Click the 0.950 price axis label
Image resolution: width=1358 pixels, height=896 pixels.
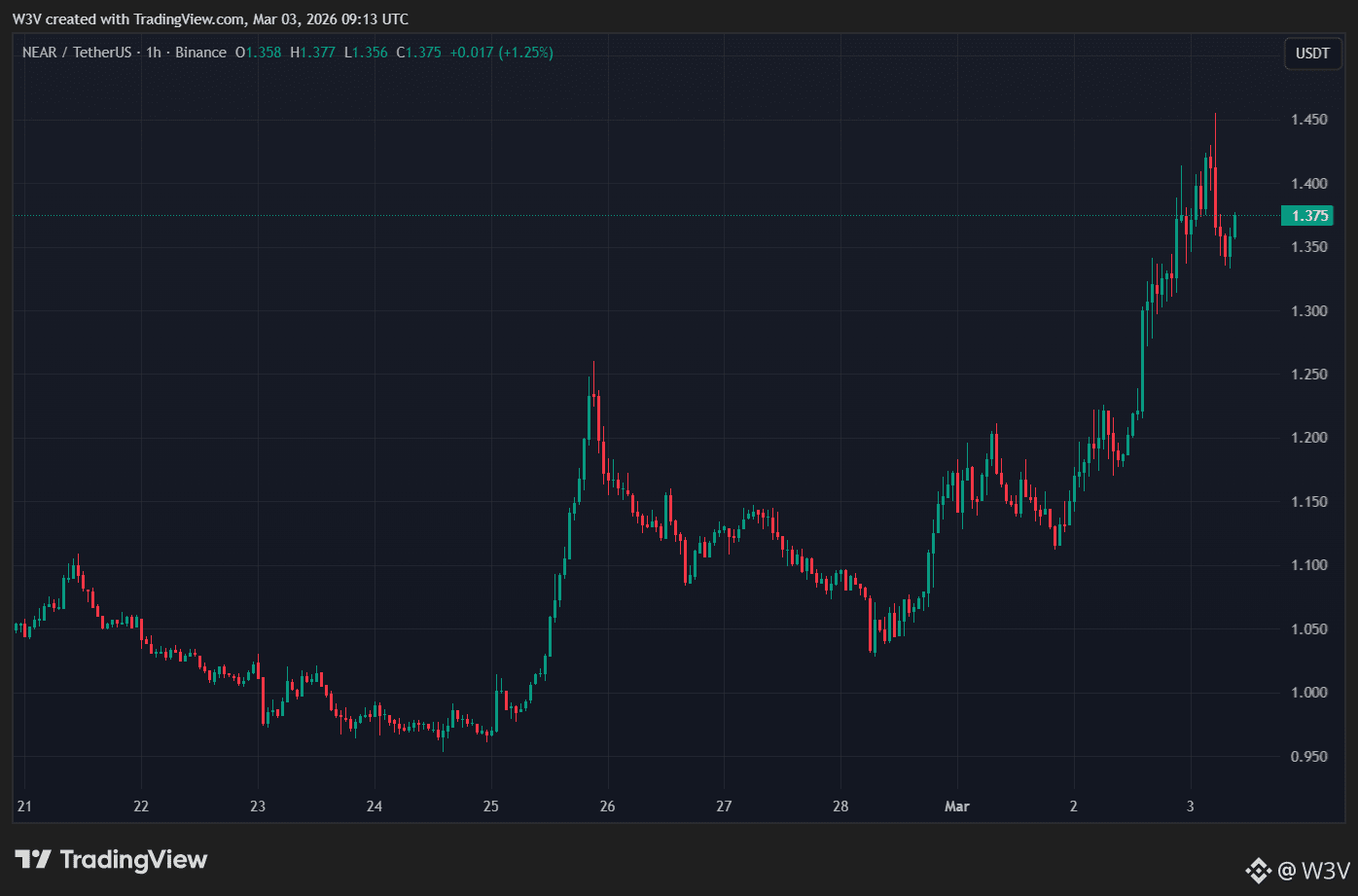pyautogui.click(x=1309, y=757)
